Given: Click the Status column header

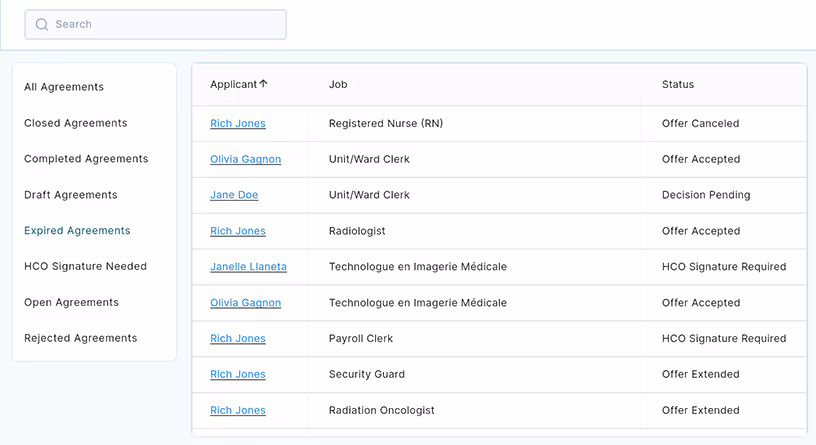Looking at the screenshot, I should pyautogui.click(x=678, y=84).
